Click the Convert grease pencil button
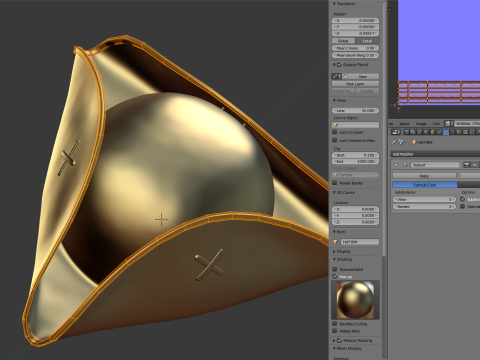Image resolution: width=480 pixels, height=360 pixels. pos(367,91)
